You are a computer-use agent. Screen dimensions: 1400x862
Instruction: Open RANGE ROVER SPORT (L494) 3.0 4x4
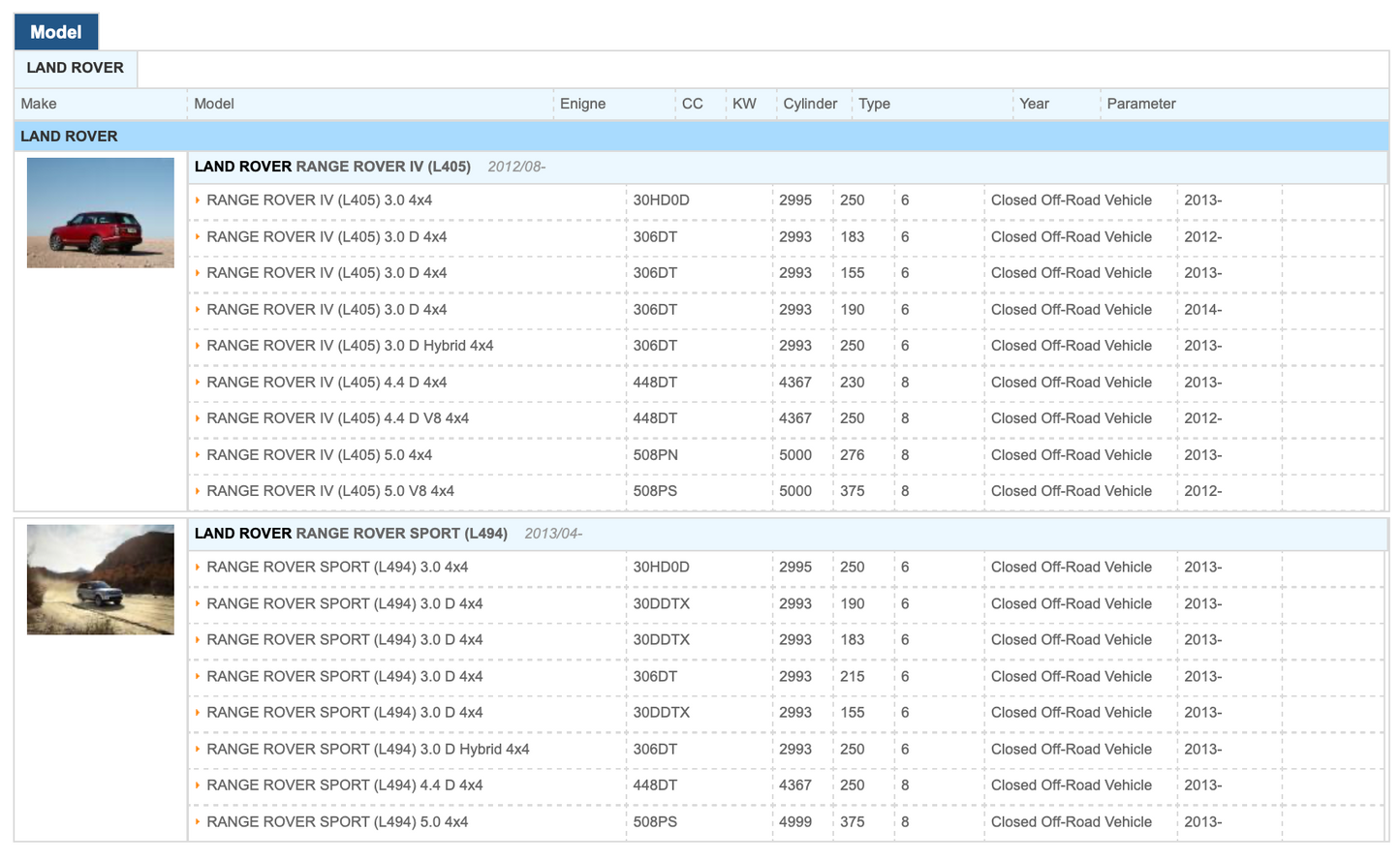point(337,568)
